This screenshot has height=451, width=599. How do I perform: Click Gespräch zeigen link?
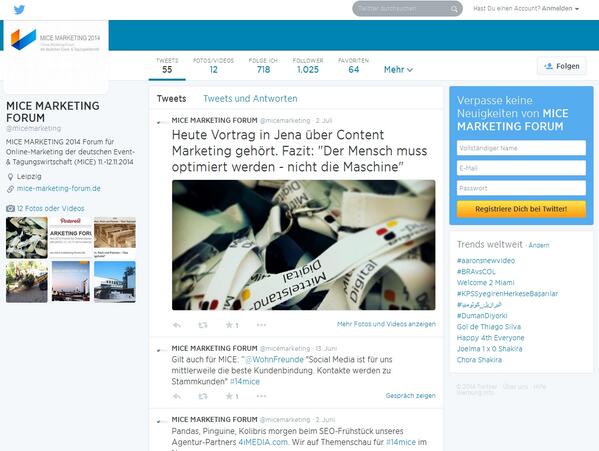[411, 396]
